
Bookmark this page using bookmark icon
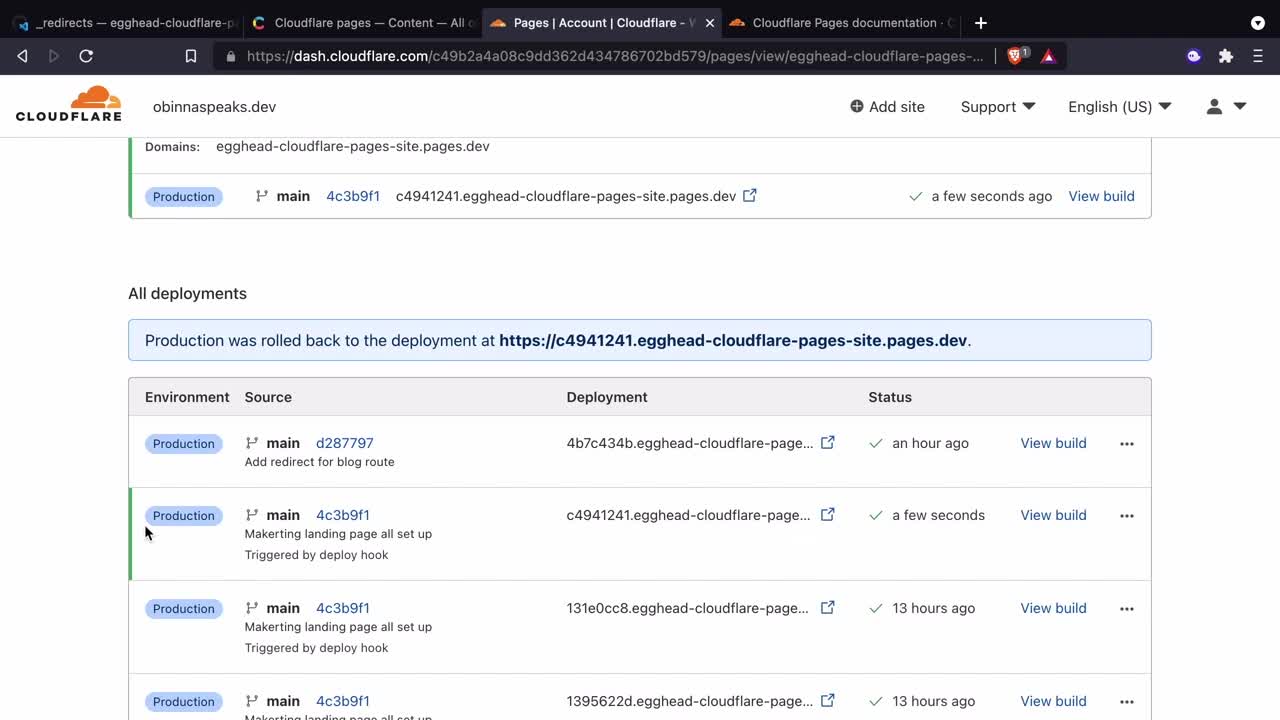click(191, 56)
